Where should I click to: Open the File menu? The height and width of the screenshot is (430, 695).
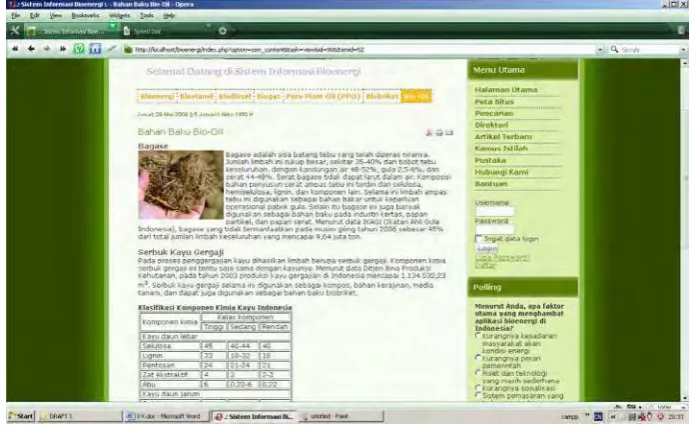(x=16, y=16)
